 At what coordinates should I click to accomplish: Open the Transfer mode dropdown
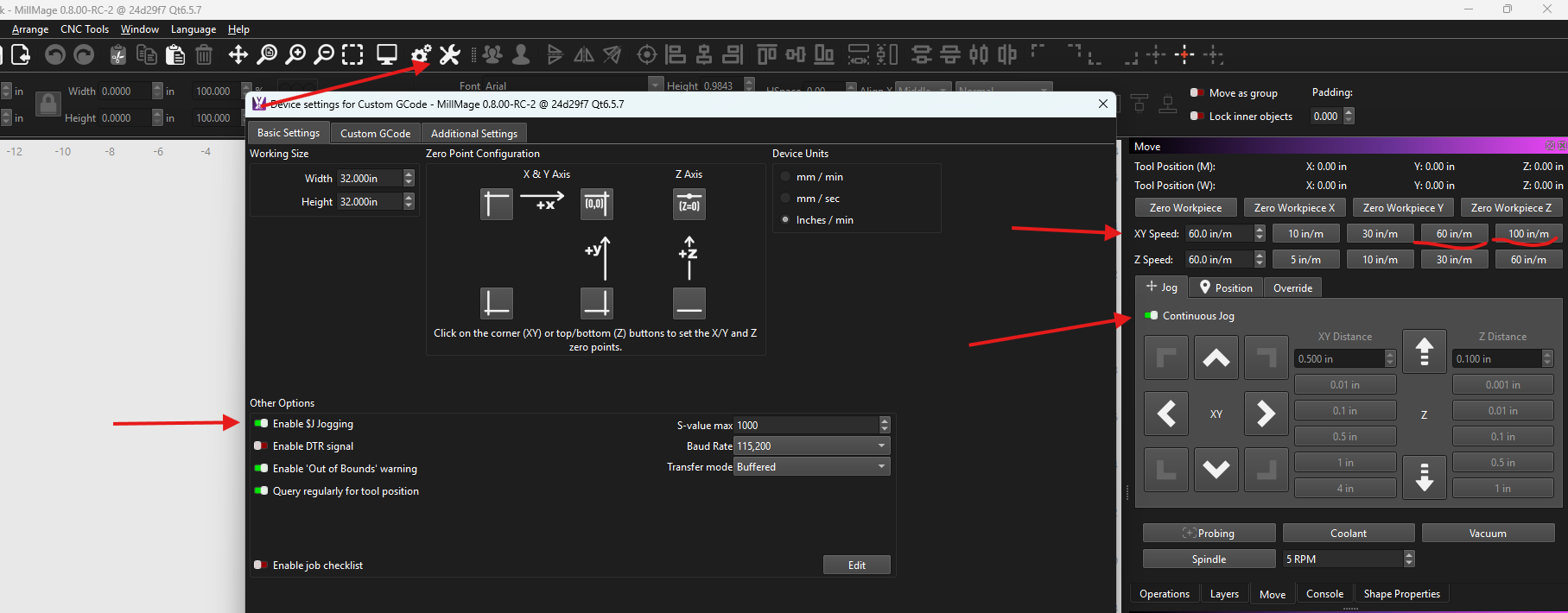(x=812, y=467)
